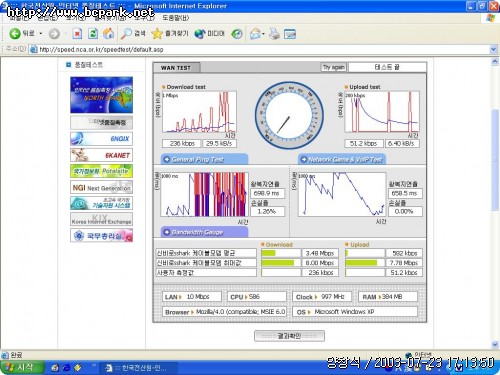Click the Print icon in toolbar

click(x=274, y=34)
